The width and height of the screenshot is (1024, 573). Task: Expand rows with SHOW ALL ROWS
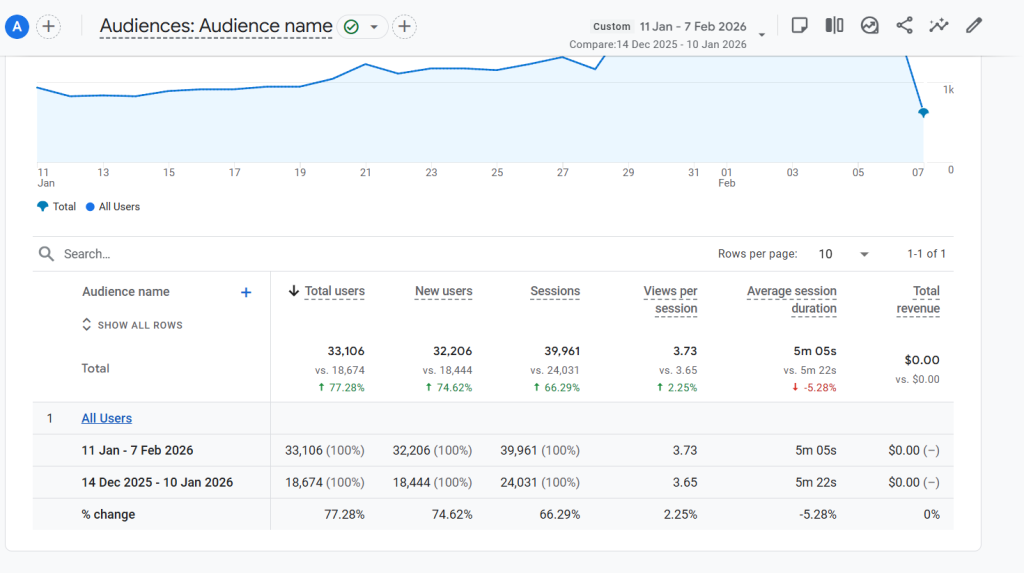132,325
